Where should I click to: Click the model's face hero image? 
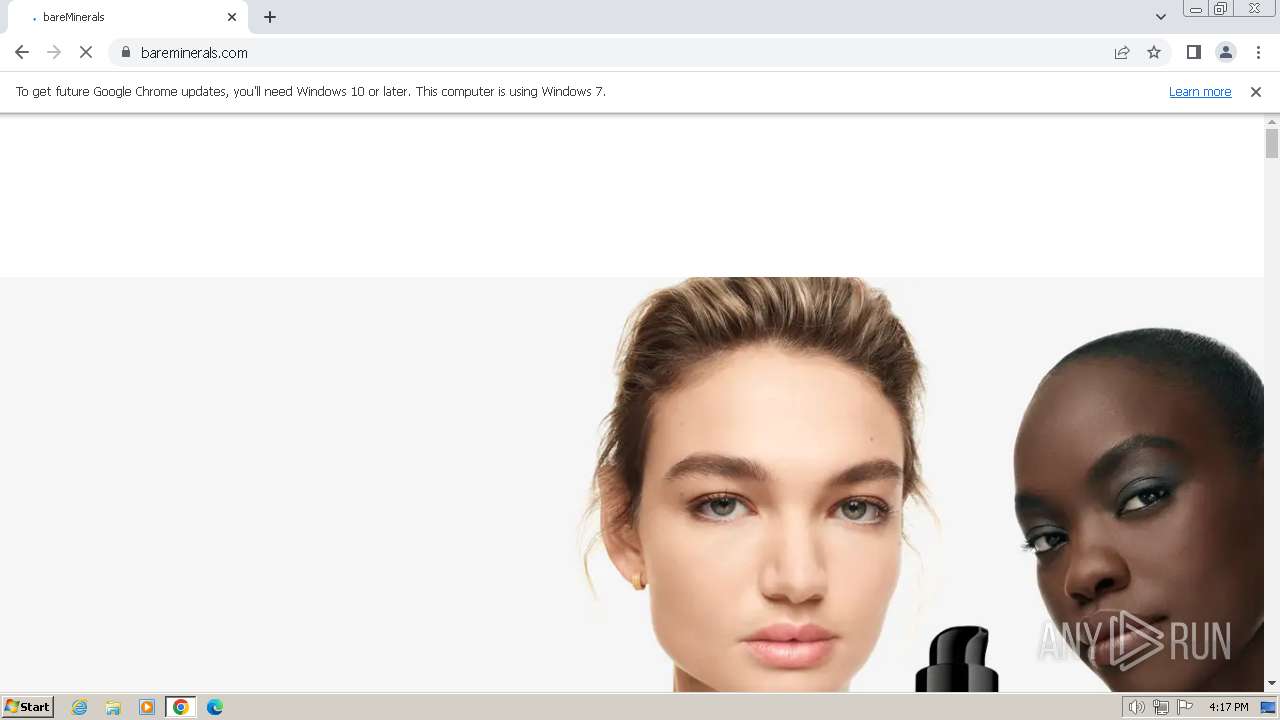(x=632, y=484)
